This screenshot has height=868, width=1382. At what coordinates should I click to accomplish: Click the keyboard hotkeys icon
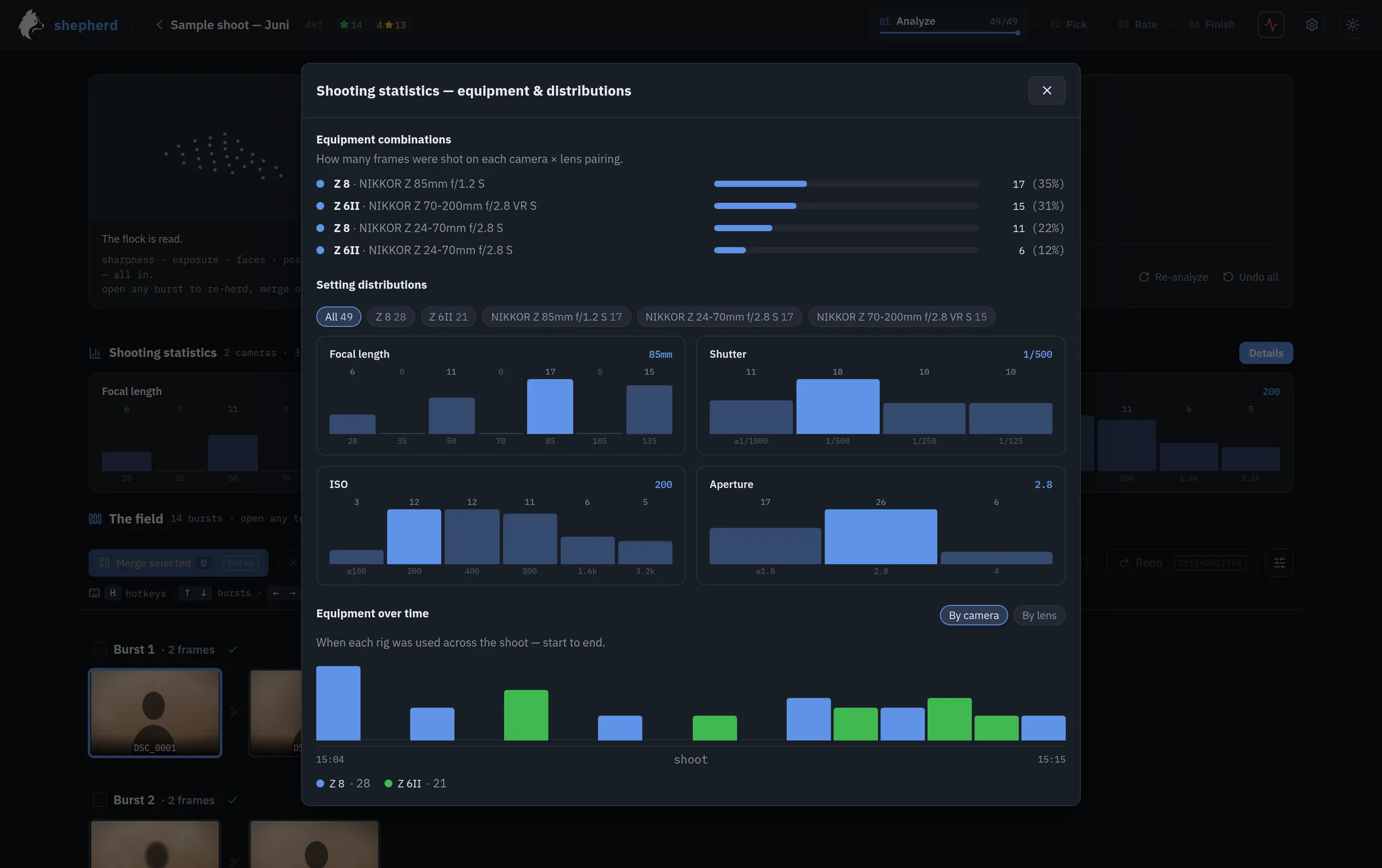coord(94,593)
